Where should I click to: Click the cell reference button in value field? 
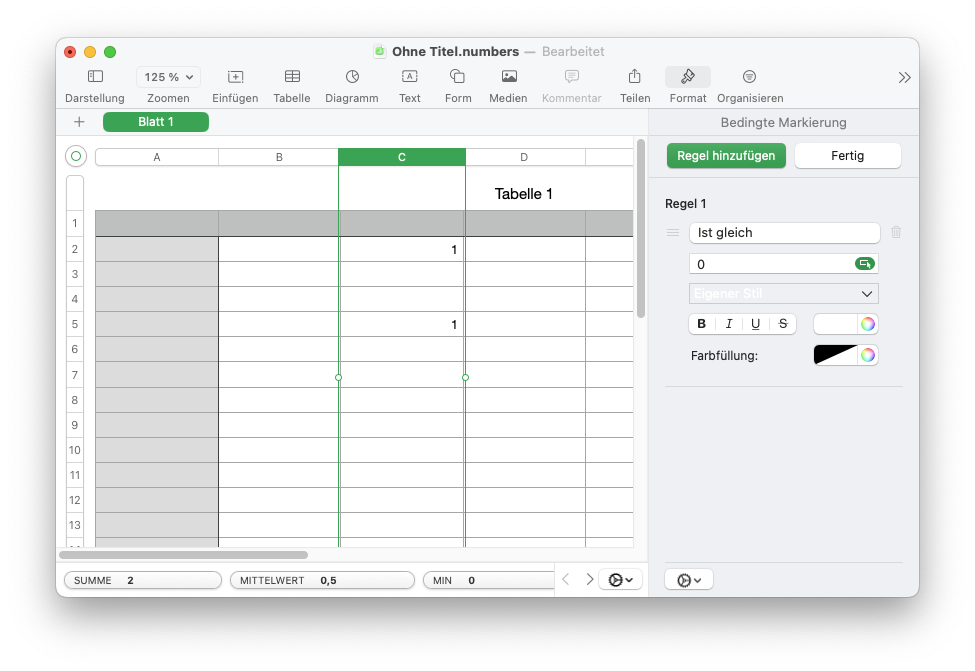tap(864, 264)
